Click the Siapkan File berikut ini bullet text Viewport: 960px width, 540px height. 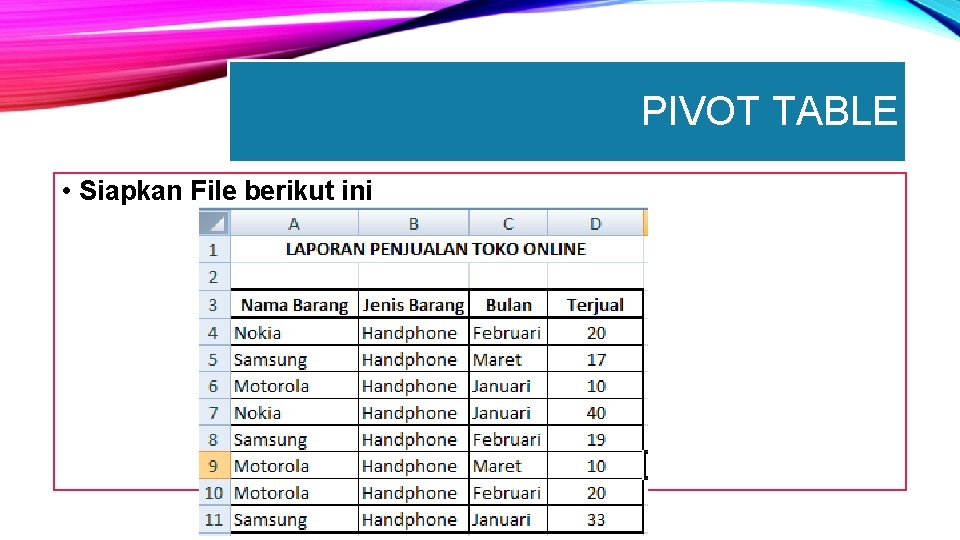[225, 190]
